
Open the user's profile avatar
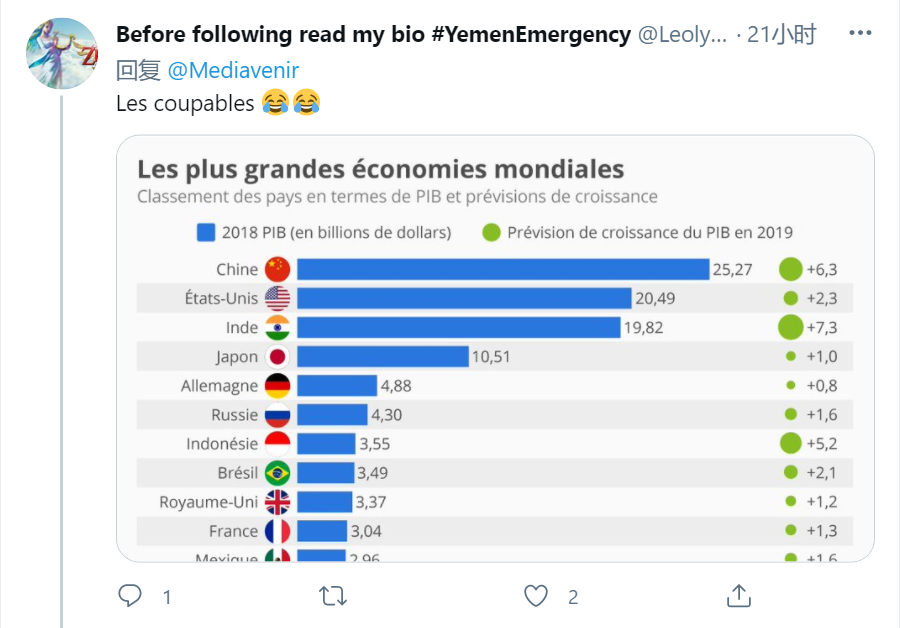tap(61, 53)
